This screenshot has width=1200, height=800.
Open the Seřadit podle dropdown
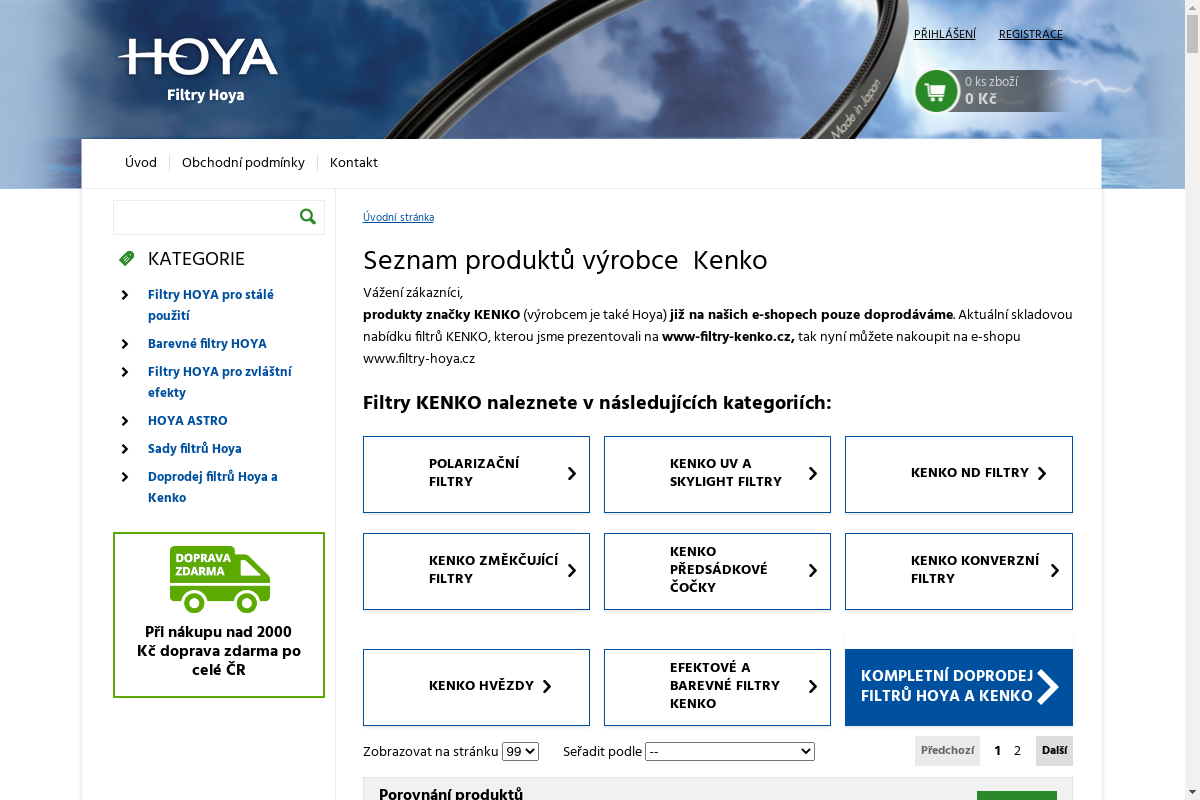tap(729, 751)
